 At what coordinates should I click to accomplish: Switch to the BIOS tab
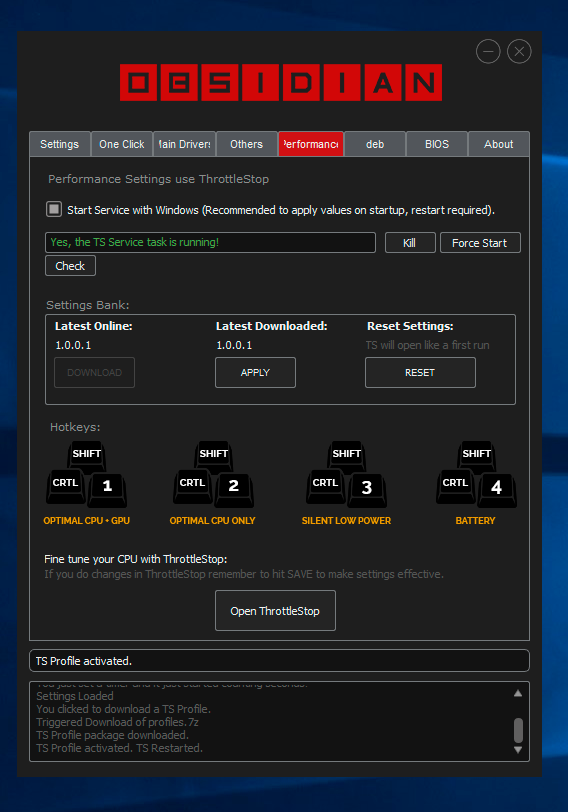click(437, 144)
